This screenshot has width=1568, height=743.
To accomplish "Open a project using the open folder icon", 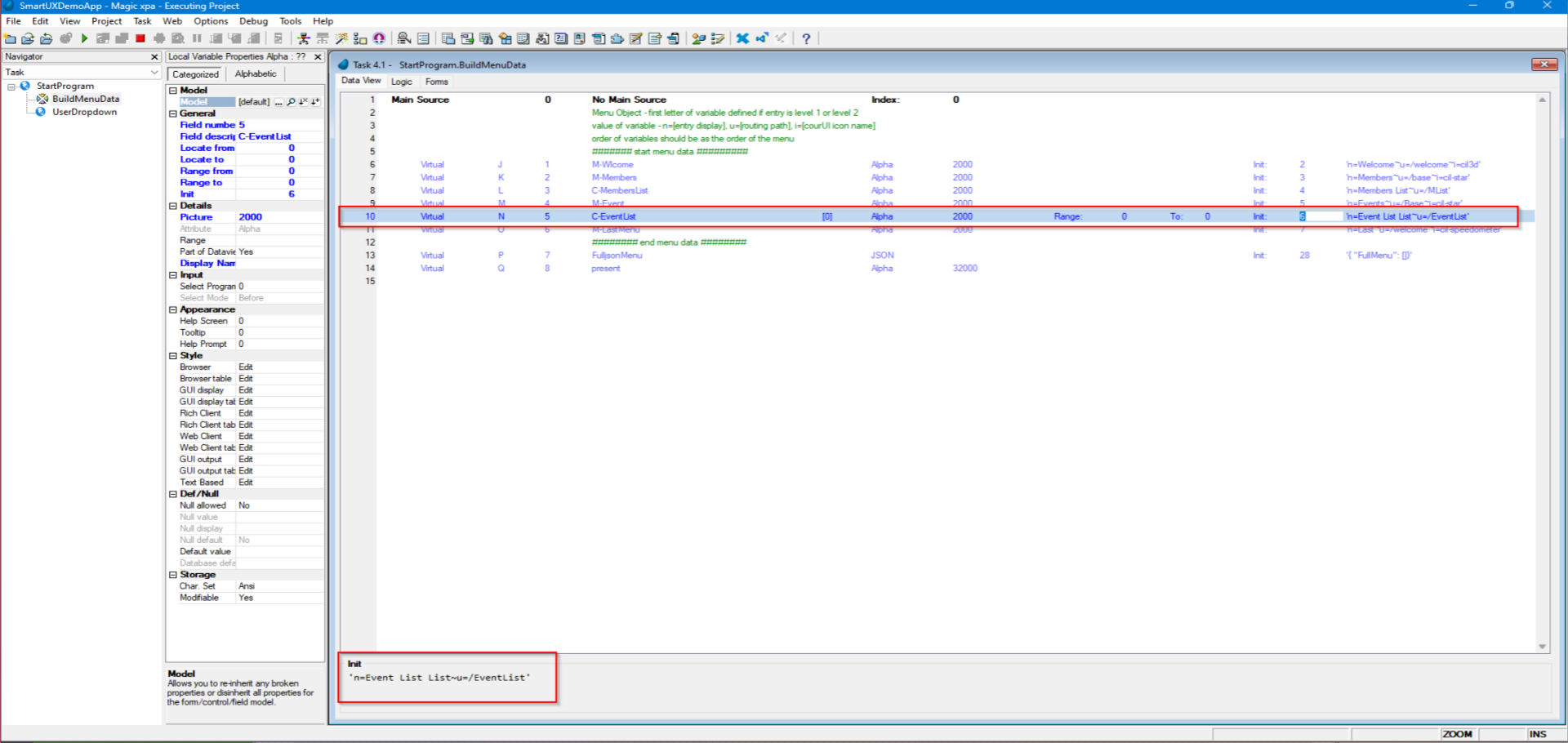I will pos(27,38).
